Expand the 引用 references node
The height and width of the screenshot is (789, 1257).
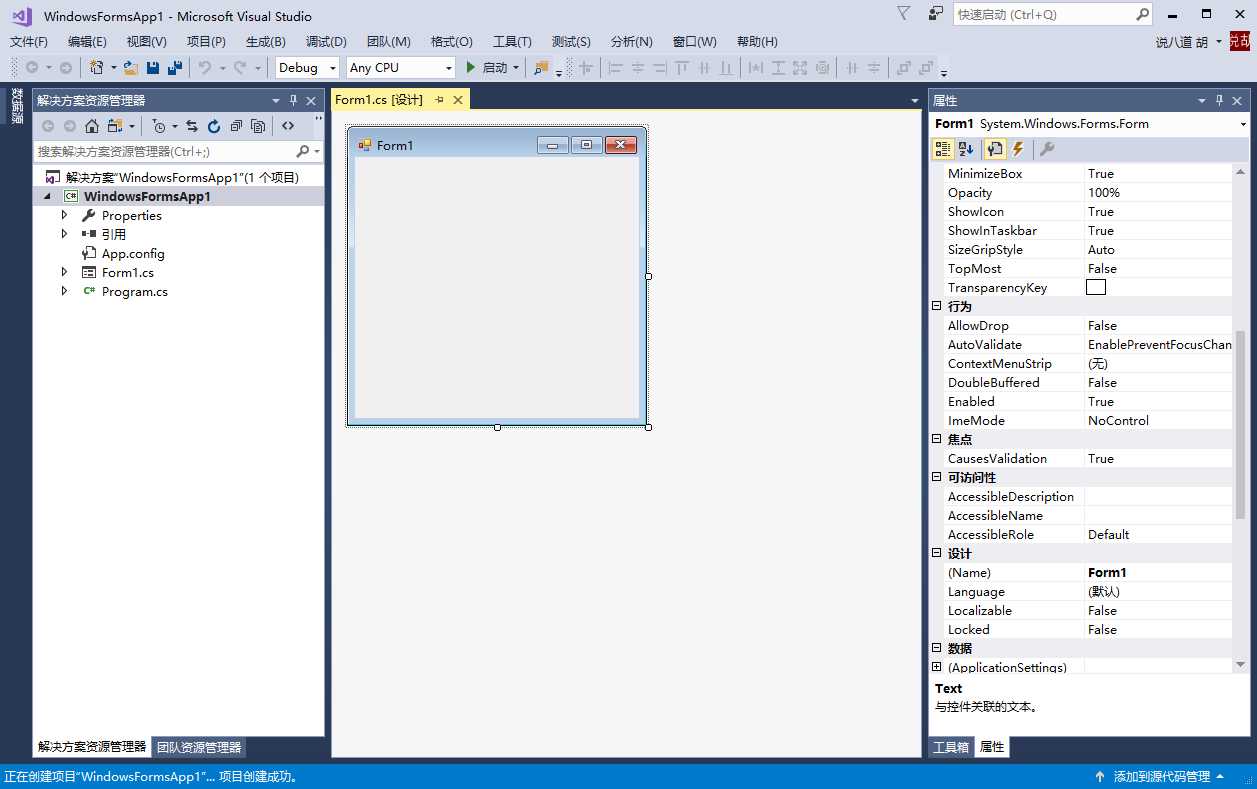[65, 234]
